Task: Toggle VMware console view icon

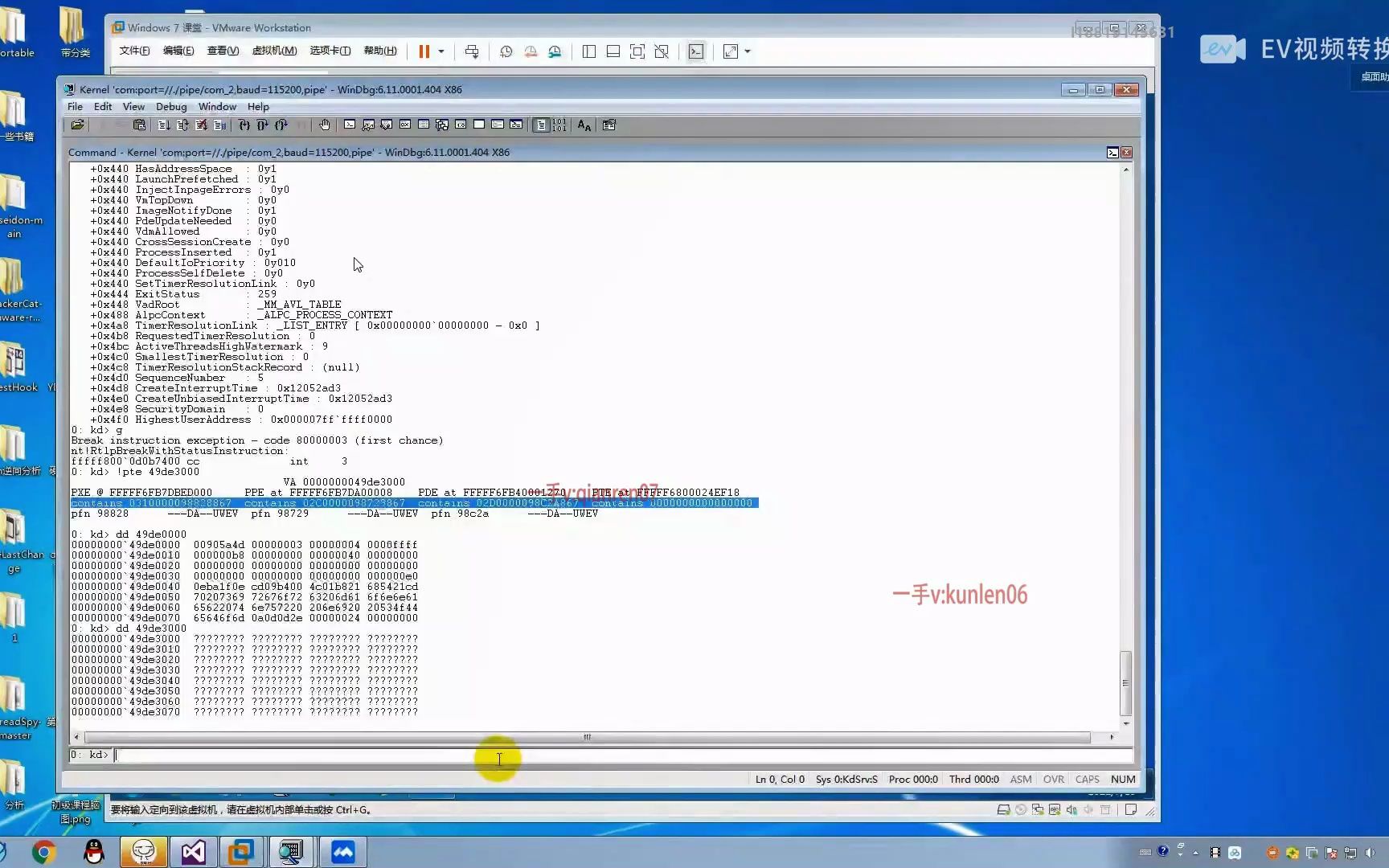Action: (696, 51)
